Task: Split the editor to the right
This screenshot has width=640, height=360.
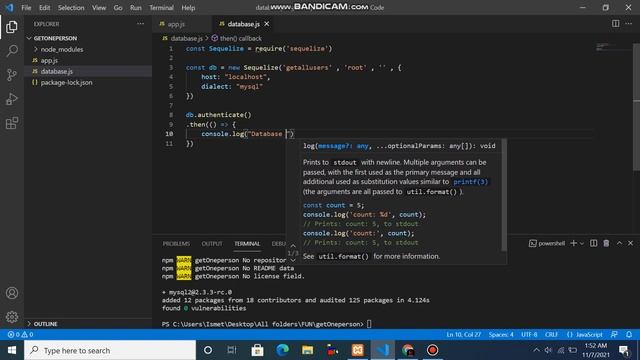Action: [x=616, y=24]
